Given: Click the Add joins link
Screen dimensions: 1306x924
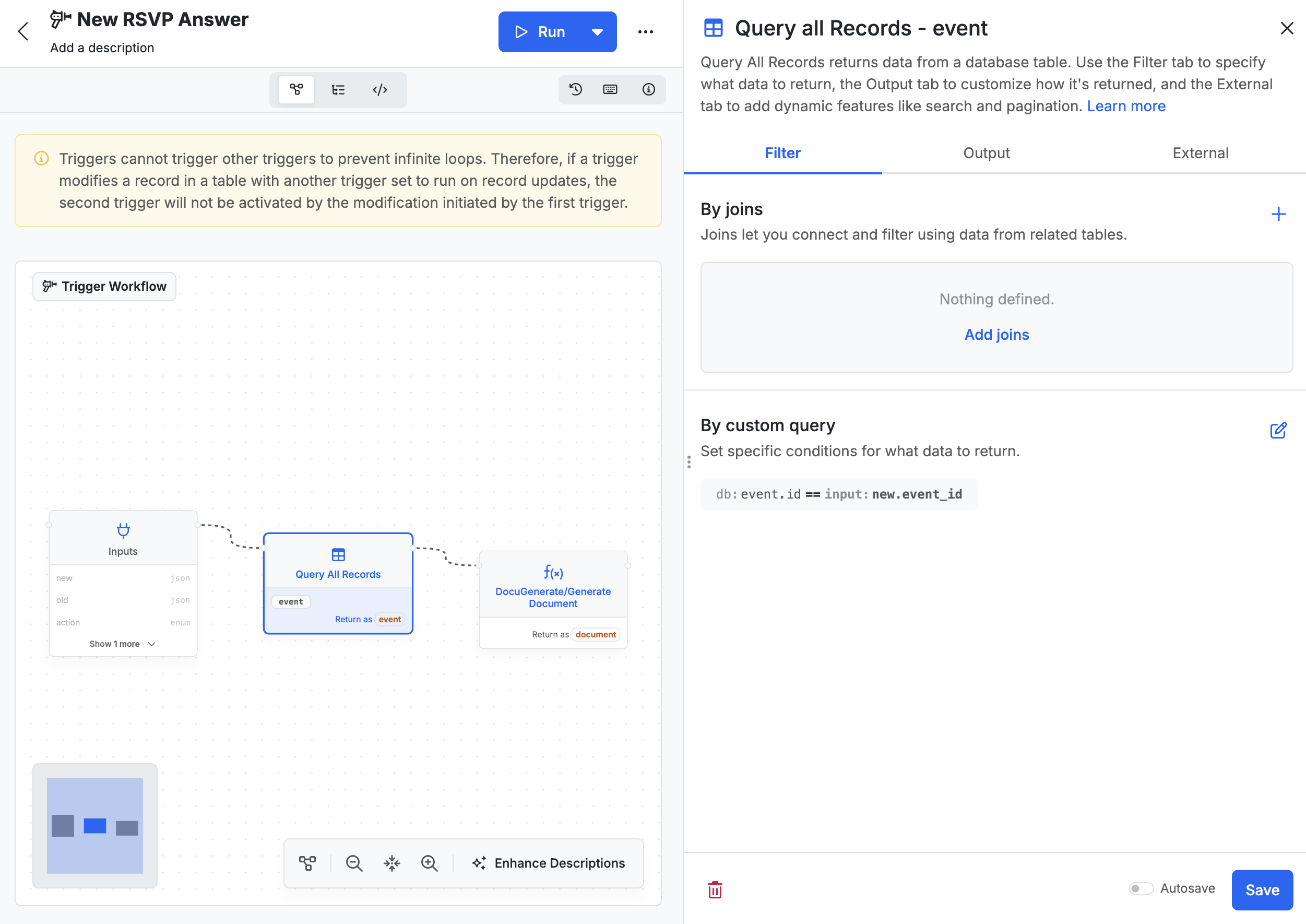Looking at the screenshot, I should (996, 335).
